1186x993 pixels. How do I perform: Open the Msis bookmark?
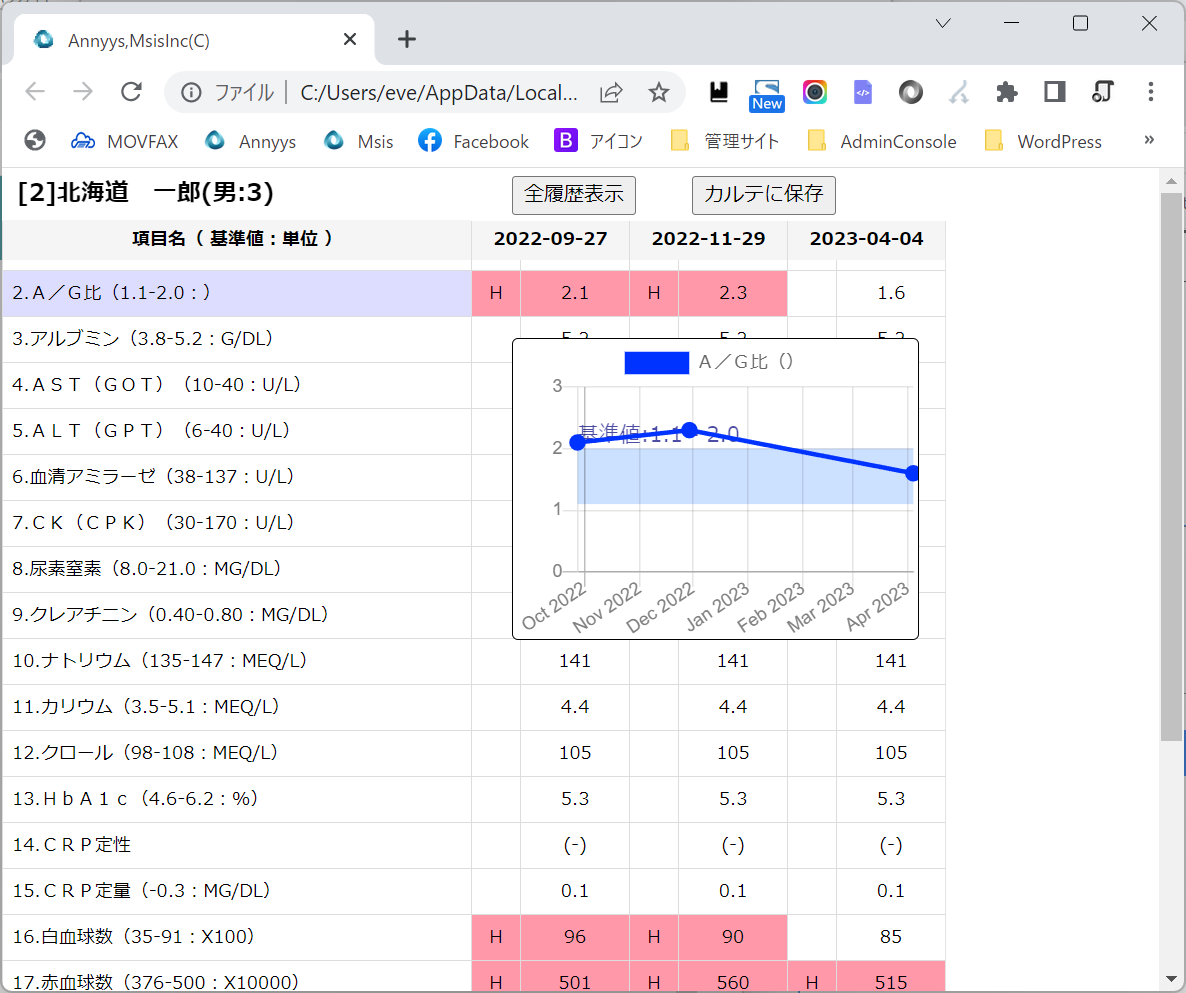(359, 141)
